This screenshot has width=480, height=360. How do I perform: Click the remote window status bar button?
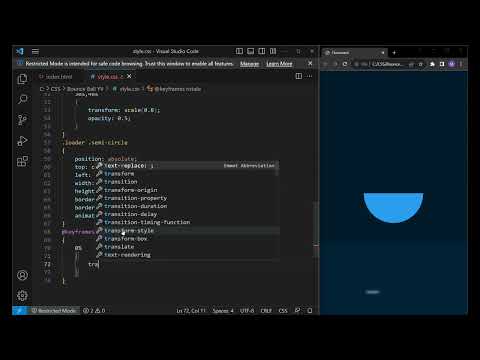(x=19, y=311)
